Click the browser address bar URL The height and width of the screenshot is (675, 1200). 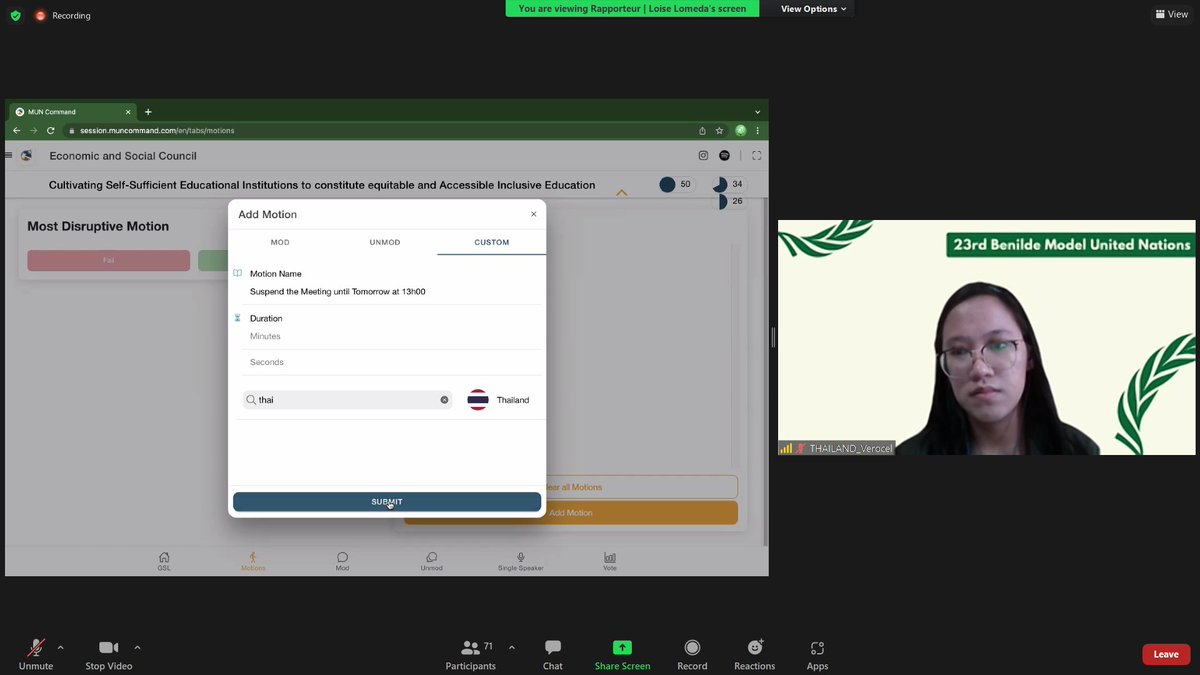pyautogui.click(x=157, y=130)
